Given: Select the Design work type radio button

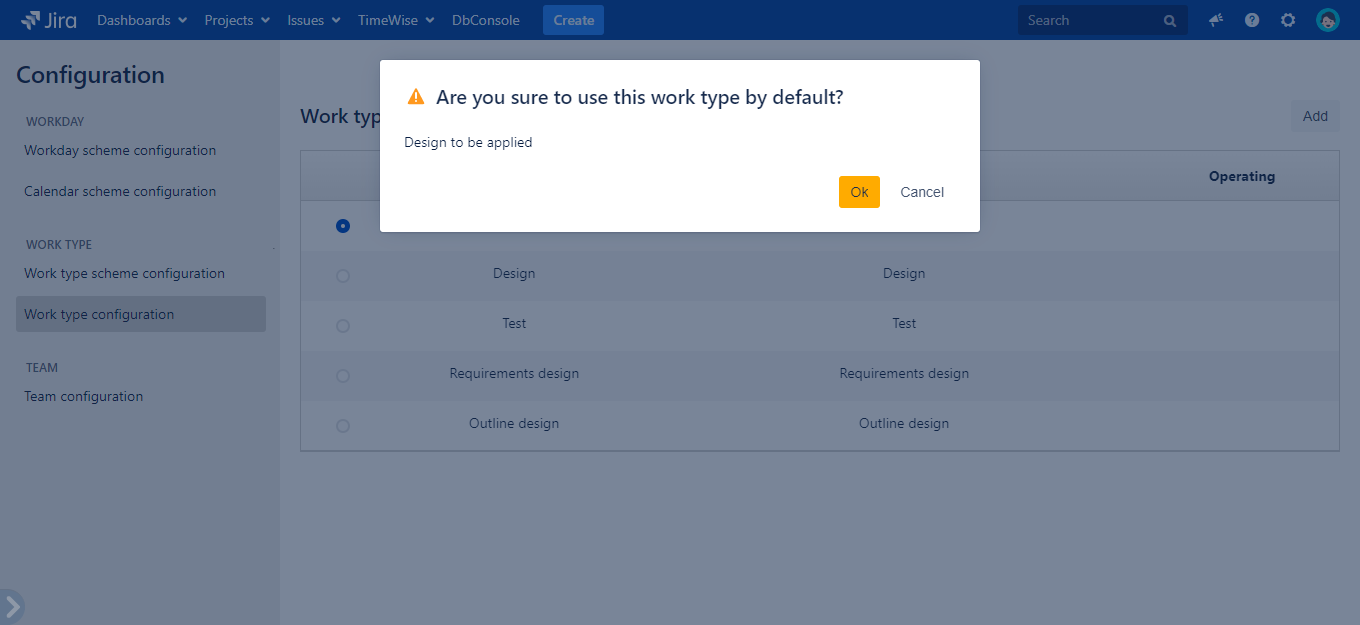Looking at the screenshot, I should [x=343, y=276].
